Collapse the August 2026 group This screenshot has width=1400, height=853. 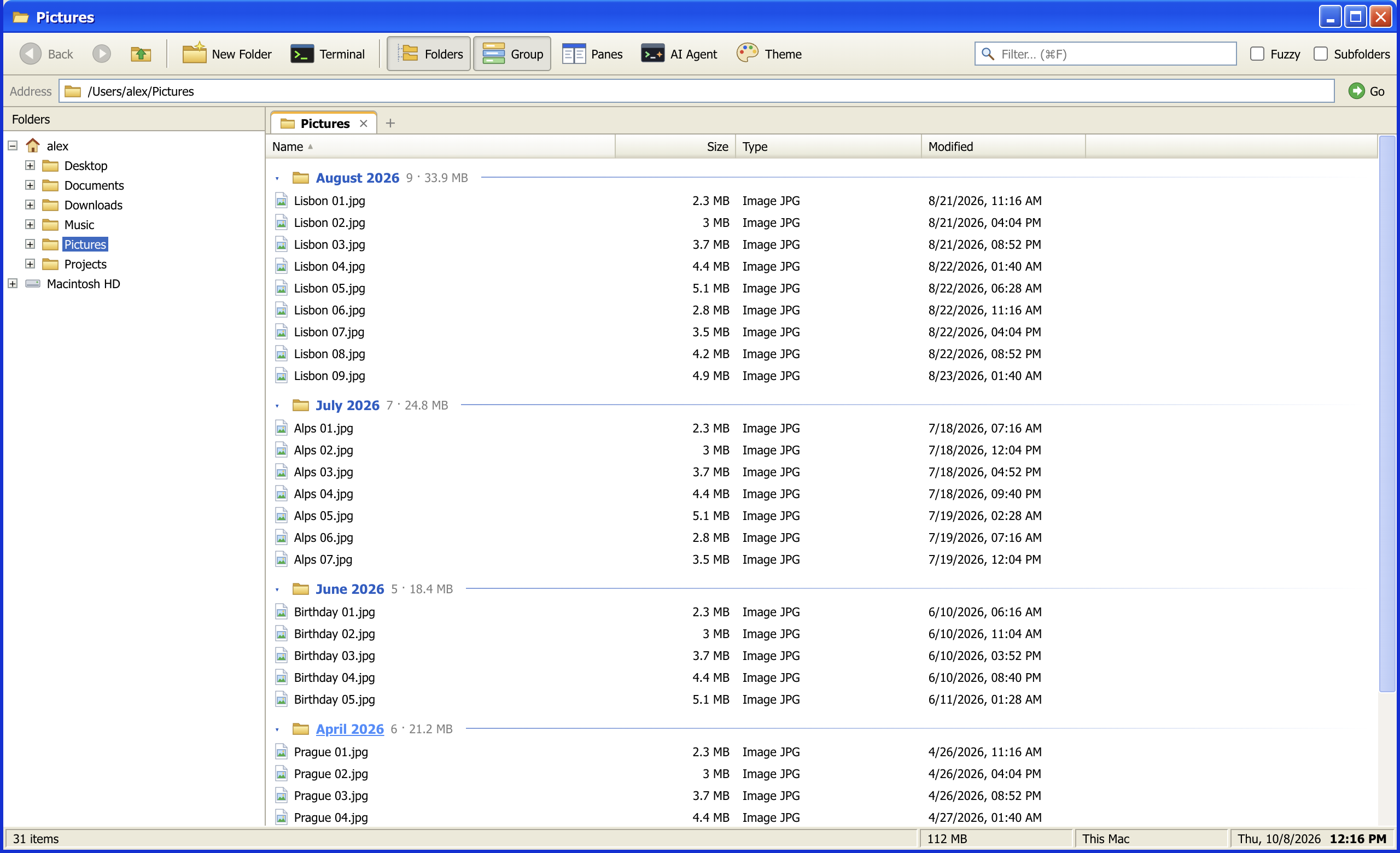277,178
